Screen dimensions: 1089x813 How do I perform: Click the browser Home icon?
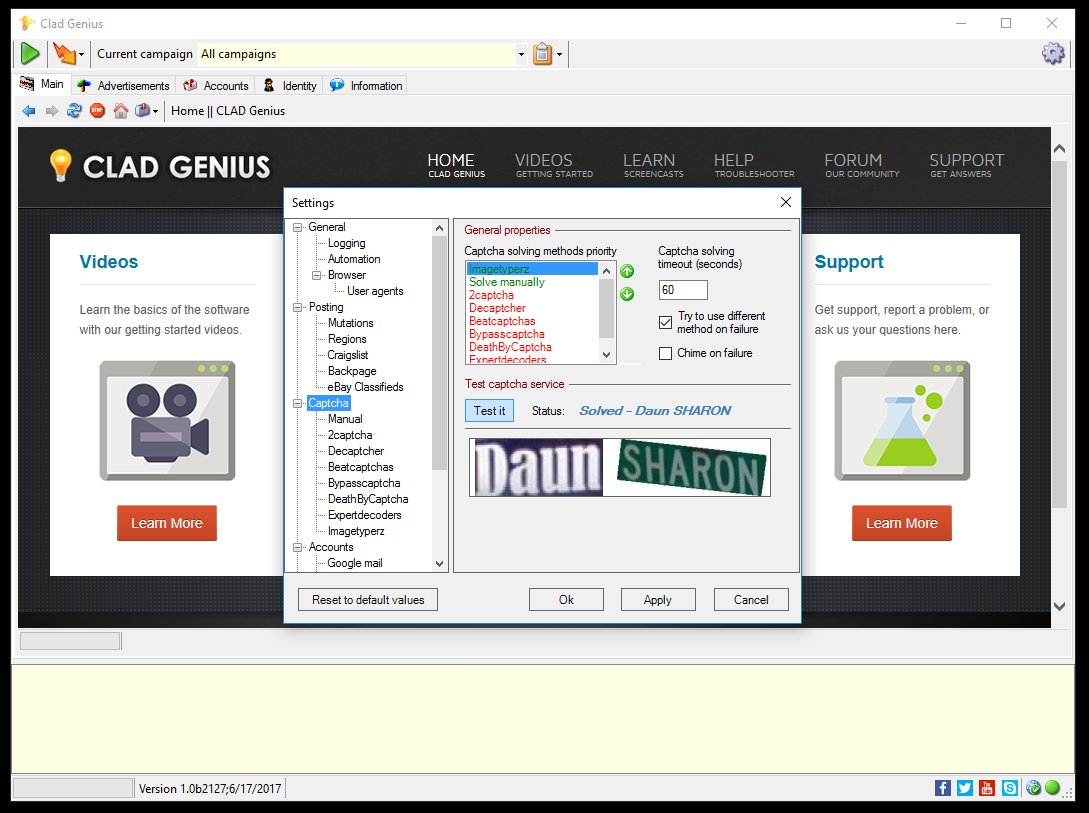[x=121, y=110]
